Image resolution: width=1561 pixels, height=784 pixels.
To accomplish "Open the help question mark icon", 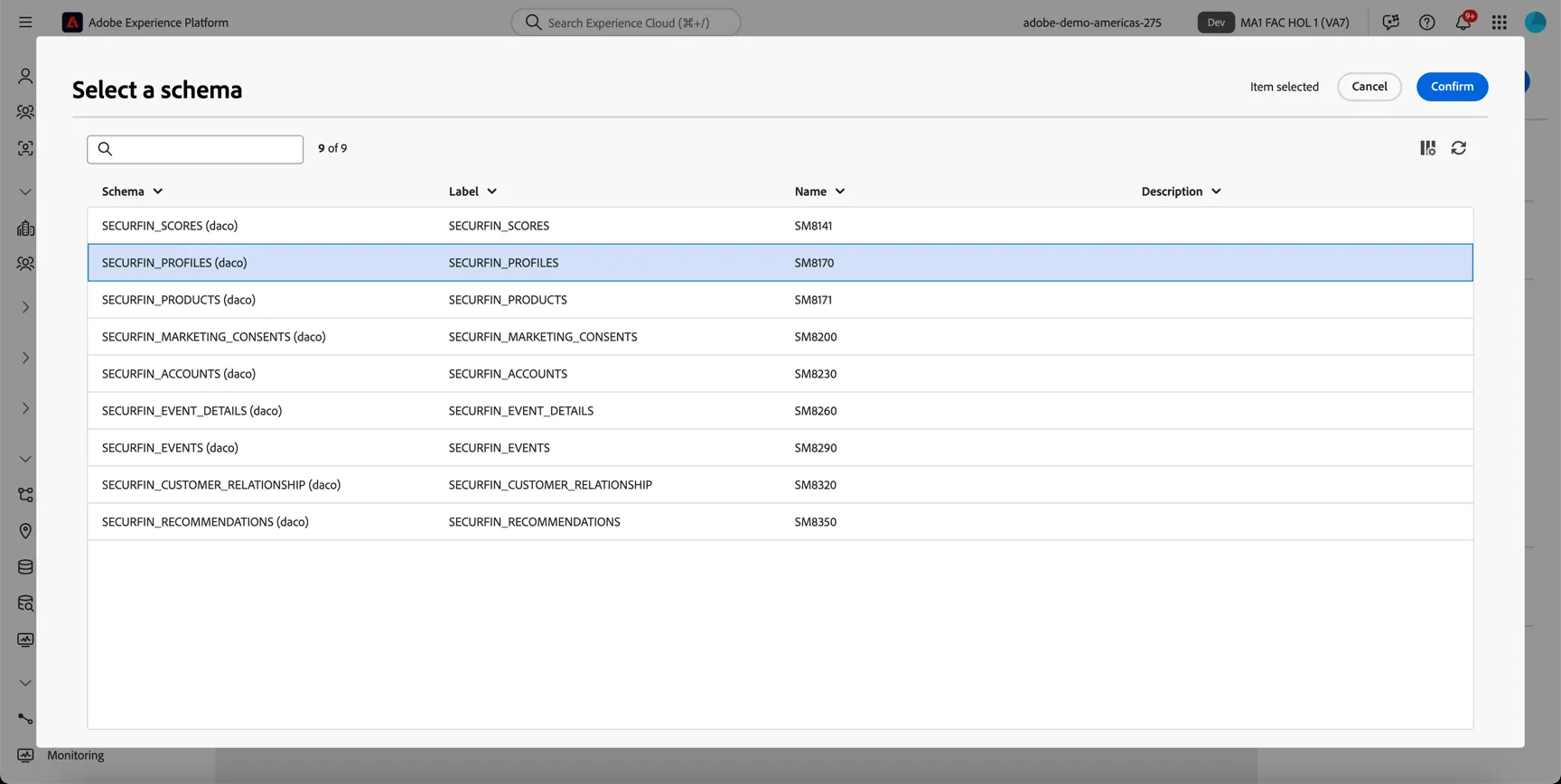I will click(1427, 23).
